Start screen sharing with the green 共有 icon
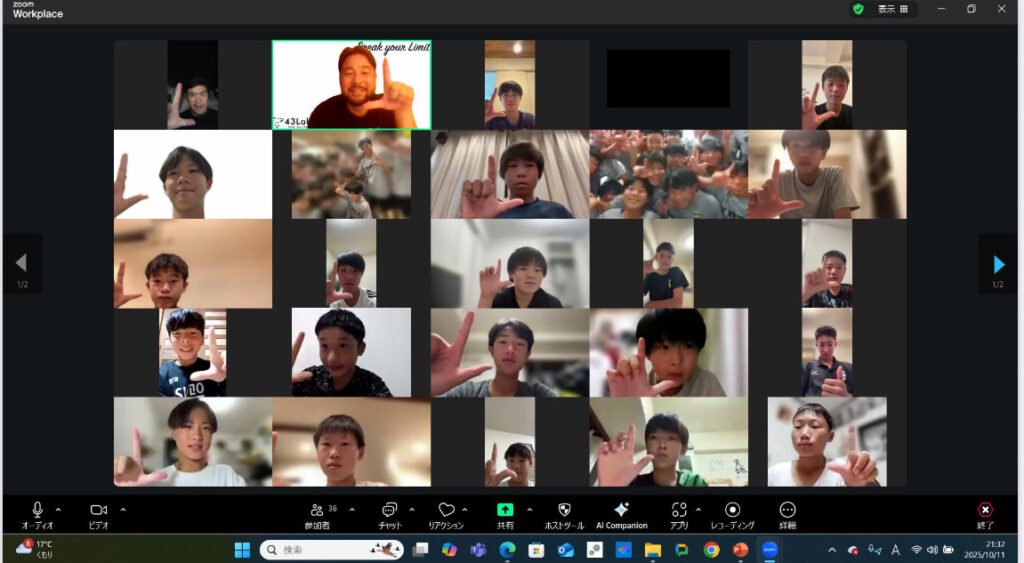The image size is (1024, 563). click(x=505, y=510)
